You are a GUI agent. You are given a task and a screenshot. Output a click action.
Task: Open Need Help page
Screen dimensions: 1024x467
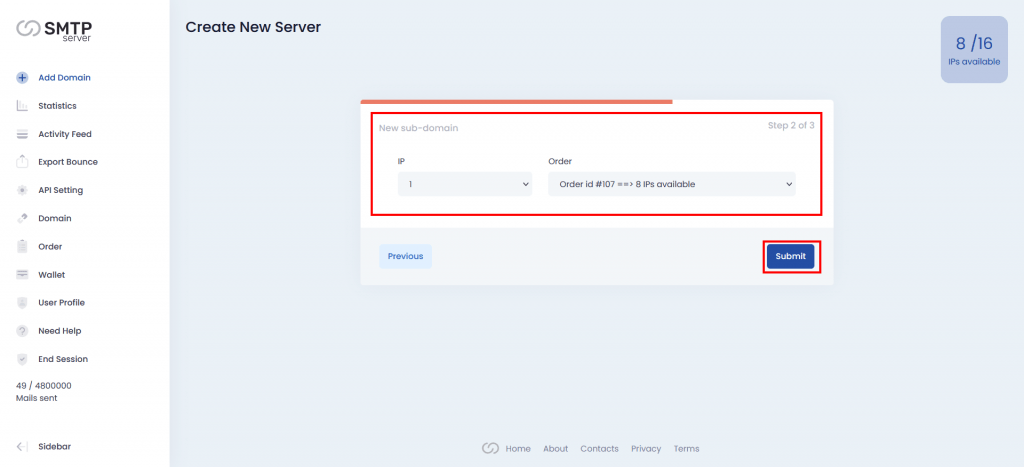[59, 331]
